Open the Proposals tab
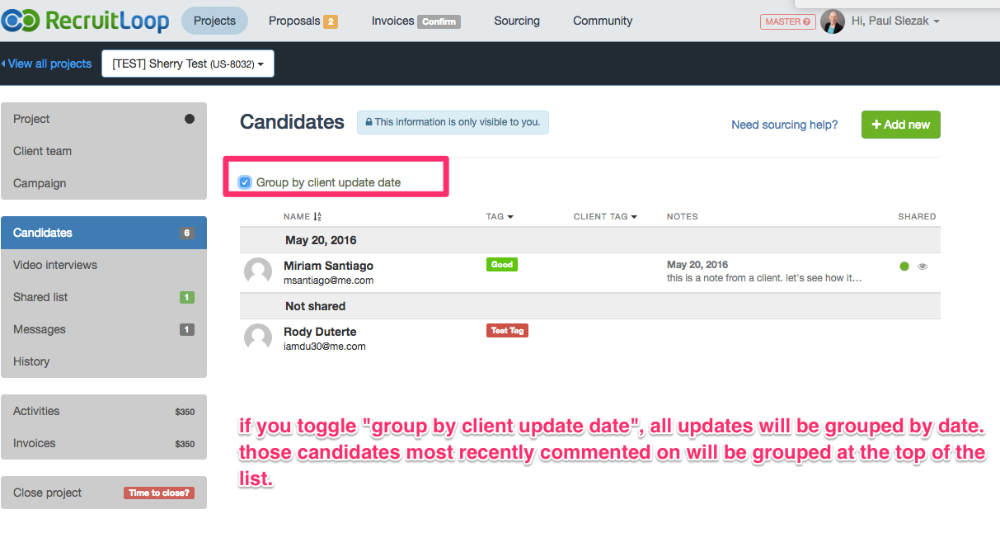 (294, 21)
